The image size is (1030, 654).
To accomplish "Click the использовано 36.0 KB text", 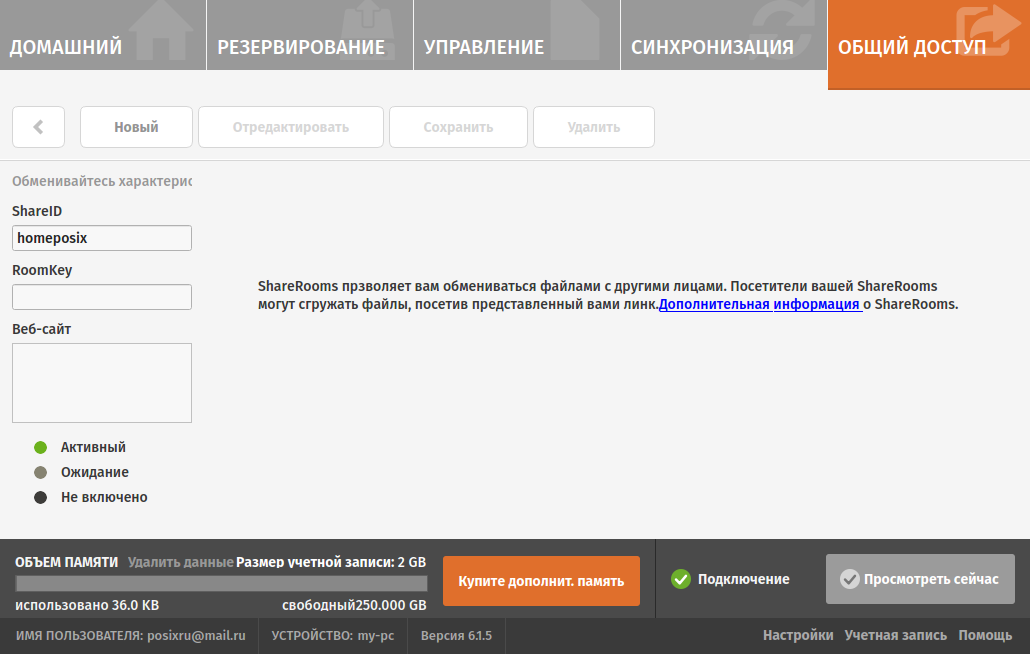I will pyautogui.click(x=87, y=605).
